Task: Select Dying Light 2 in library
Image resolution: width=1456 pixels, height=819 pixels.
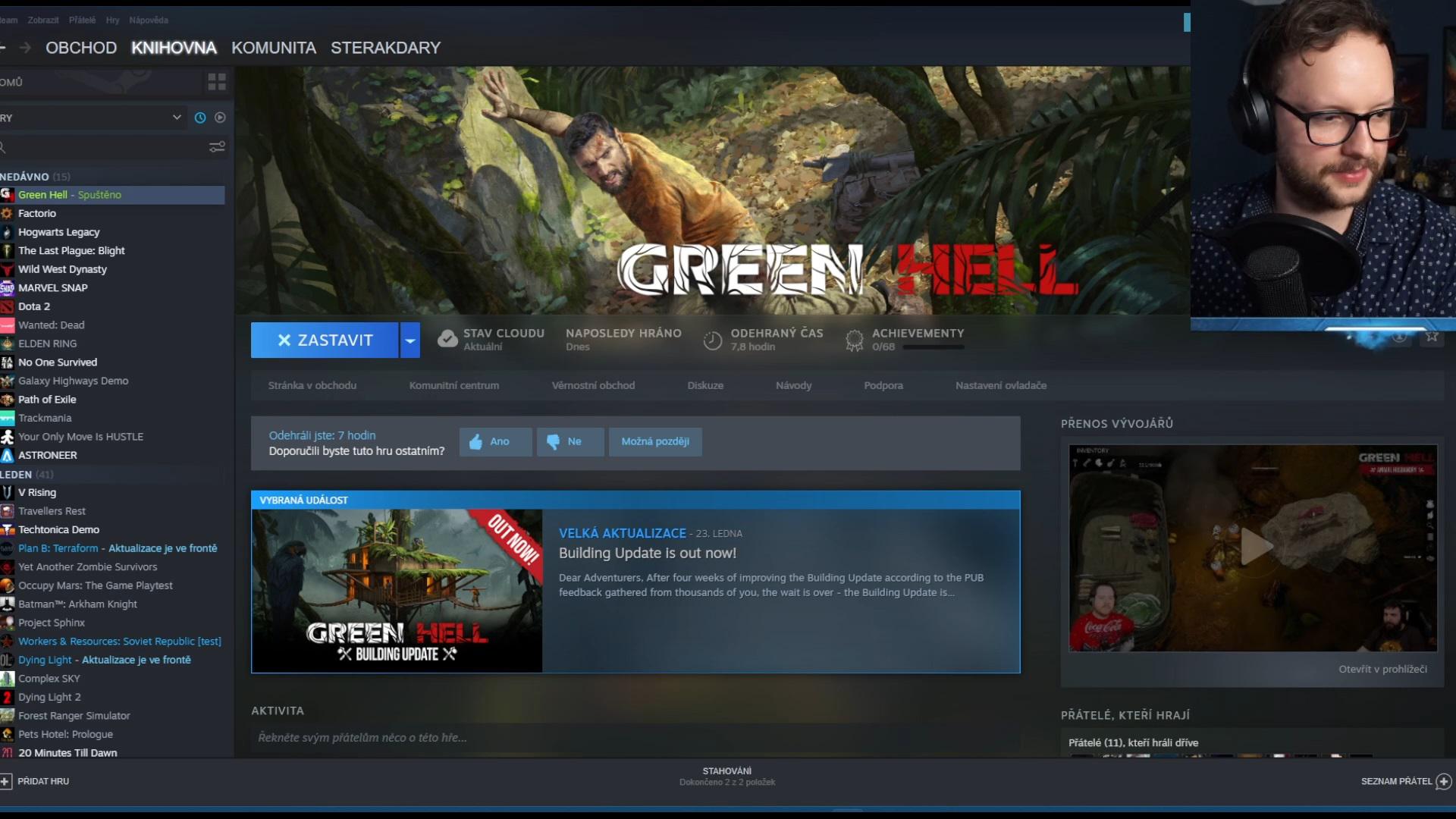Action: point(49,697)
